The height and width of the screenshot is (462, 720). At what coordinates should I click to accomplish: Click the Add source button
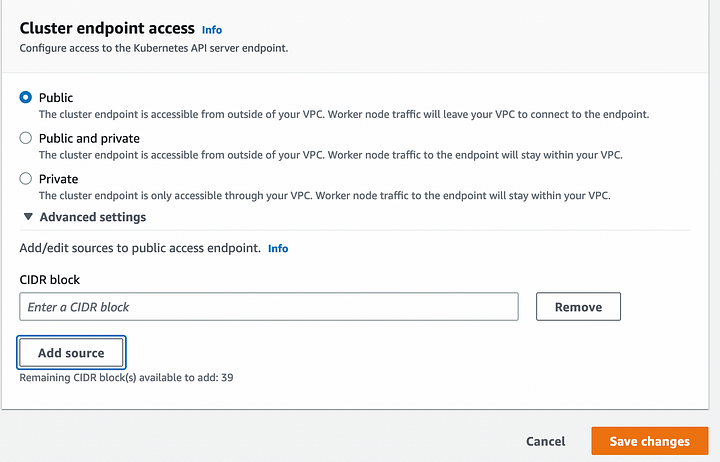click(71, 352)
